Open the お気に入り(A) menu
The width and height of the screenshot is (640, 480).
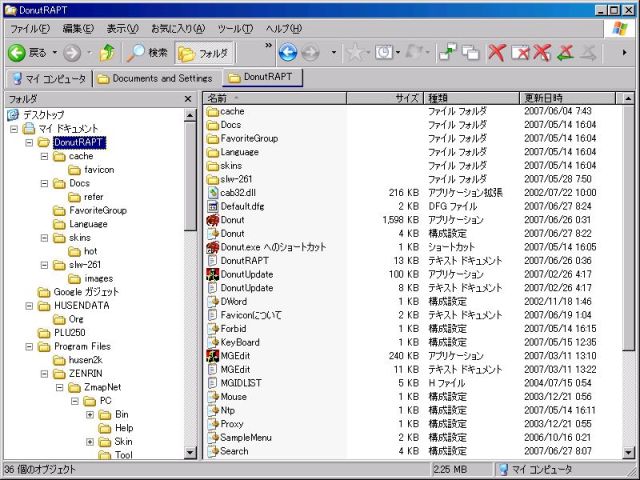pyautogui.click(x=178, y=29)
